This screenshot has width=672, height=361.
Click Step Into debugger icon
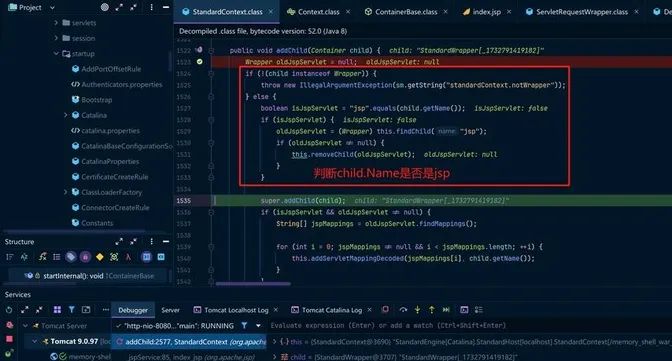pos(417,310)
